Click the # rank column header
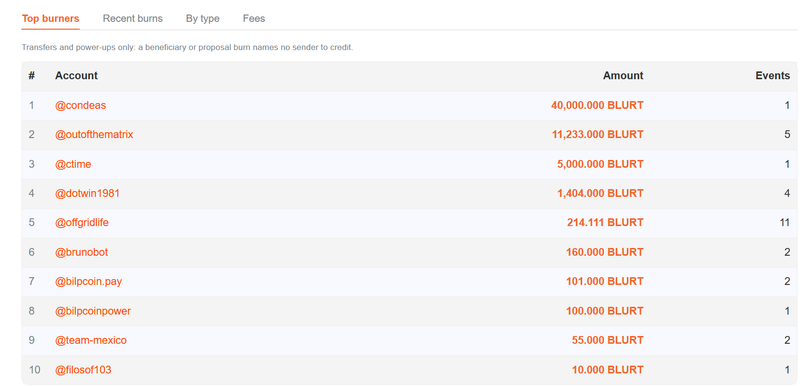Screen dimensions: 800x387 coord(32,75)
